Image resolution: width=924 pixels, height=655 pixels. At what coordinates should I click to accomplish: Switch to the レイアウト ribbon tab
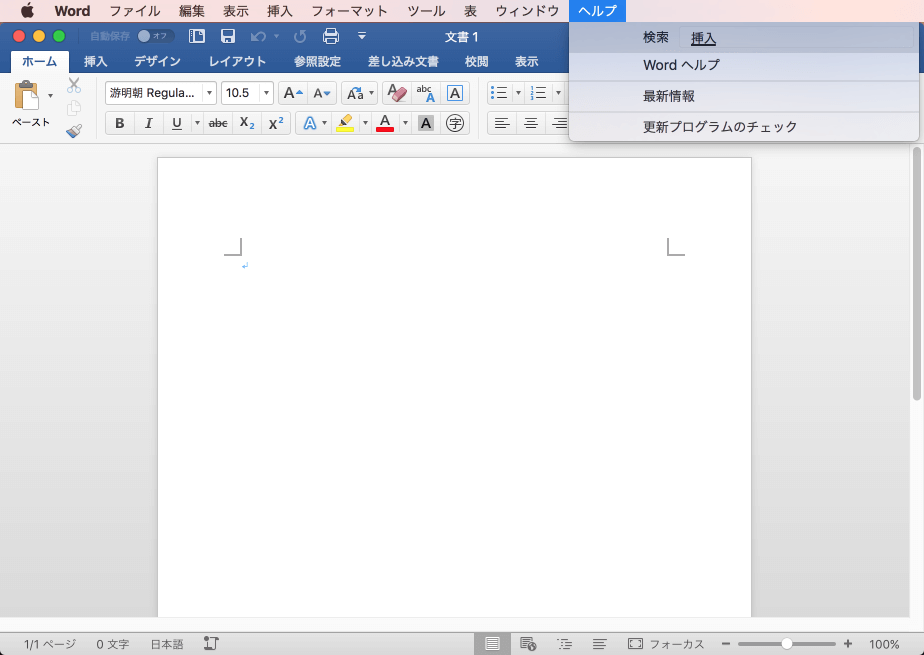pyautogui.click(x=237, y=61)
